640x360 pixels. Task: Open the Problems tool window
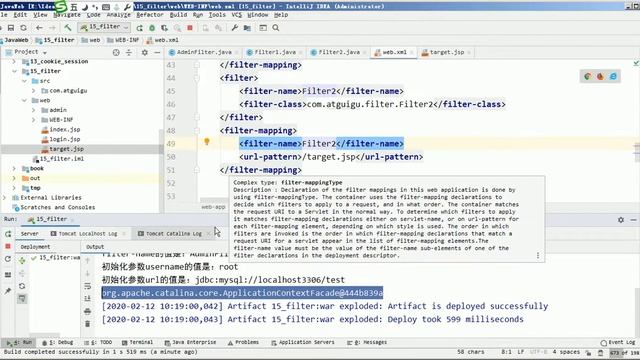tap(243, 342)
